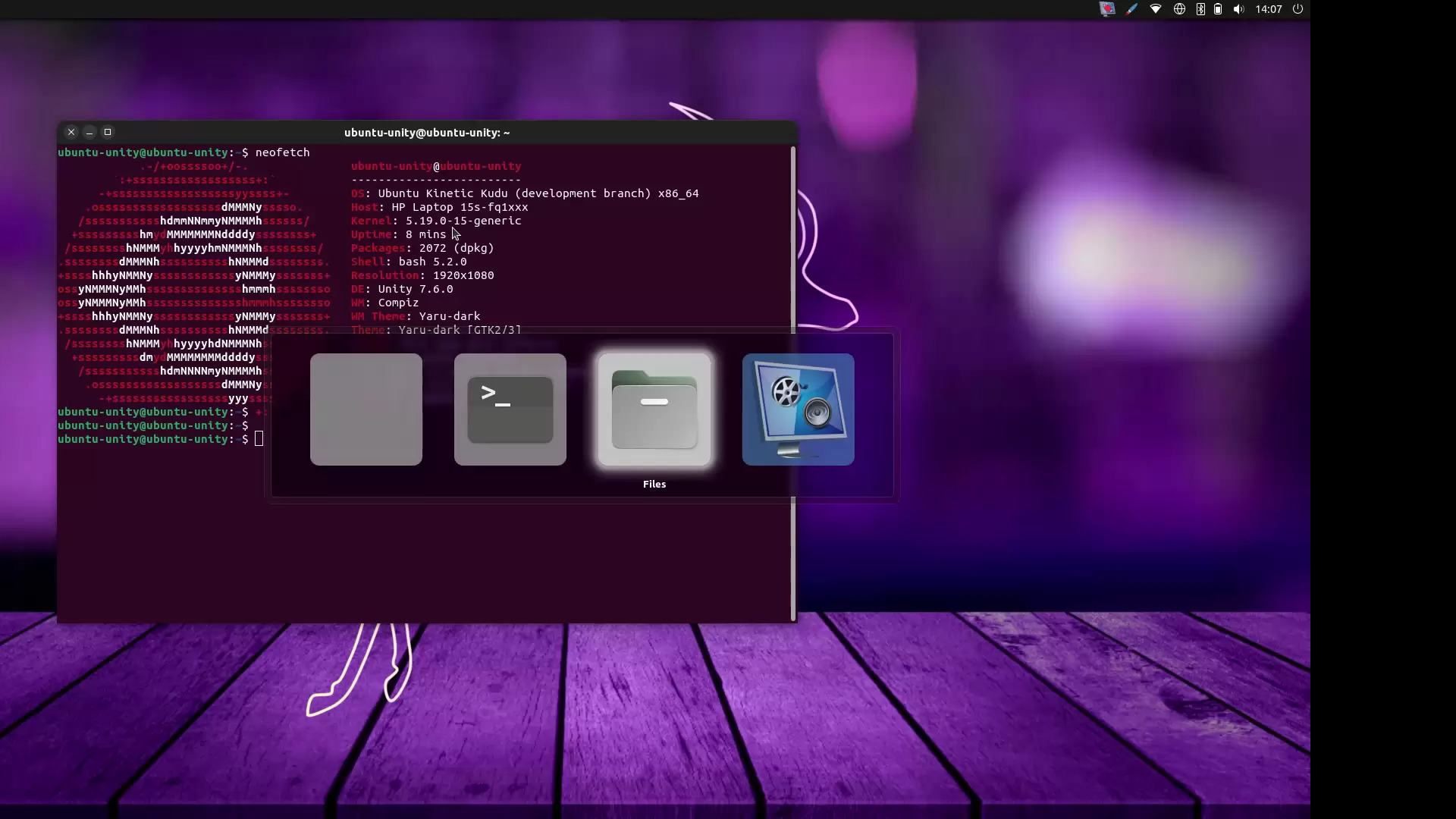This screenshot has height=819, width=1456.
Task: Click the '5.19.0-15-generic' kernel value
Action: (463, 221)
